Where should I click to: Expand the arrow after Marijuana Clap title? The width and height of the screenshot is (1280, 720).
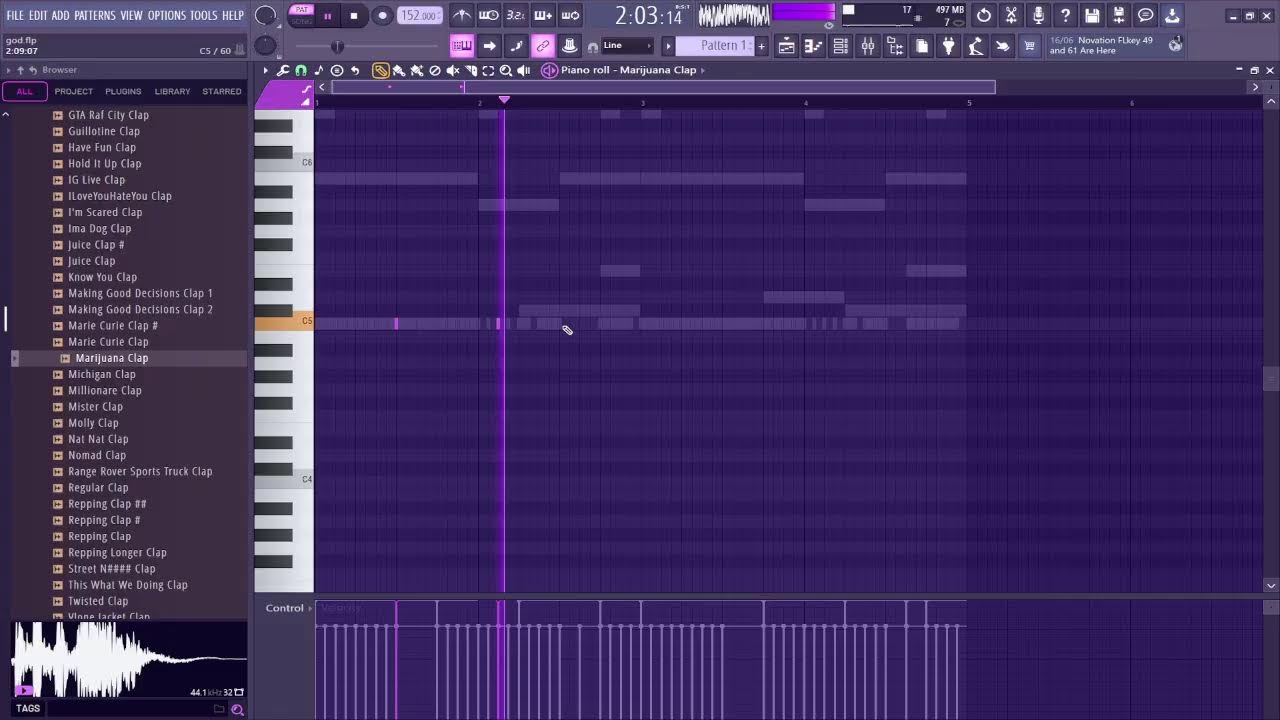pos(704,70)
